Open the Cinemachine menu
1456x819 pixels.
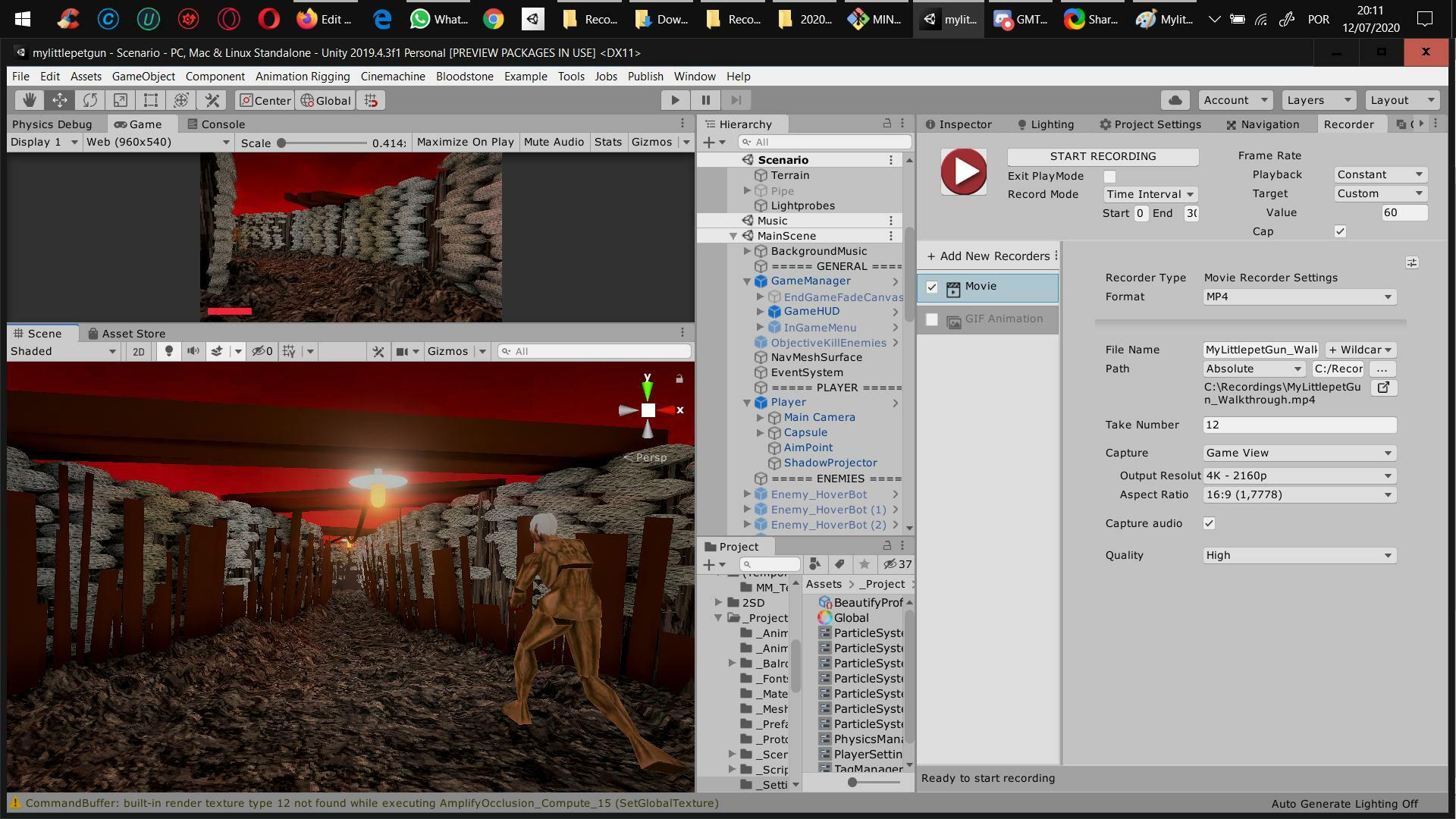(392, 77)
